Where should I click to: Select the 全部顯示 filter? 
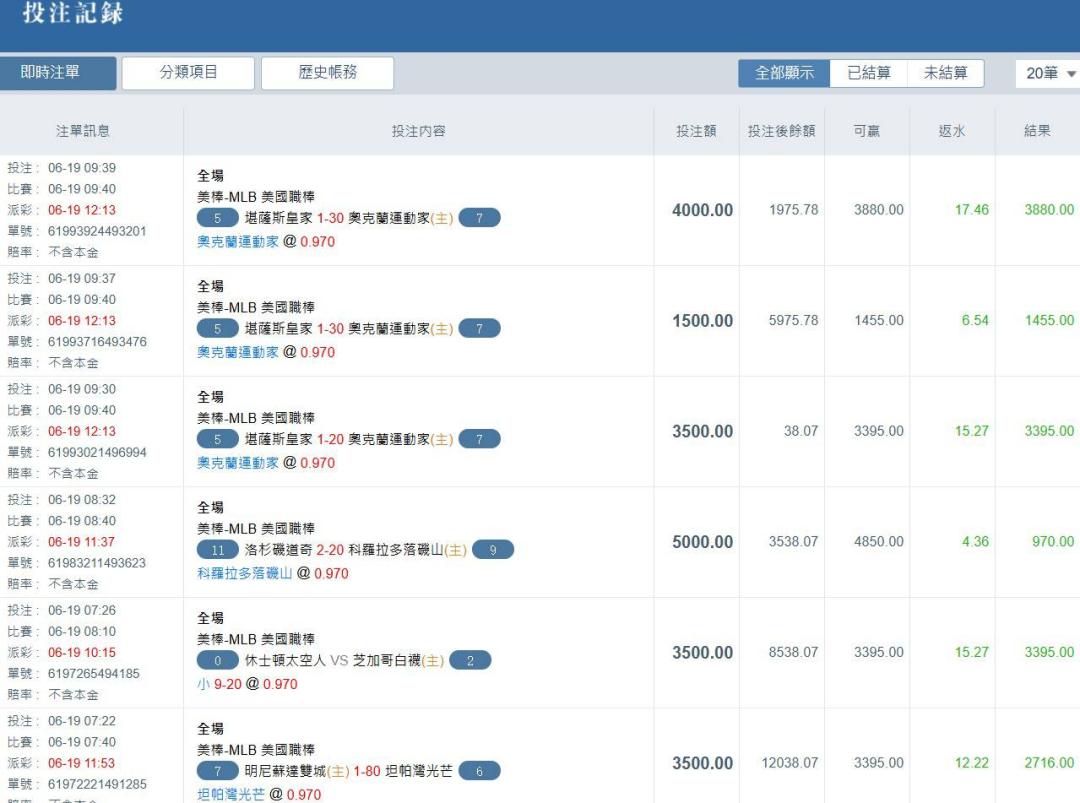point(784,74)
